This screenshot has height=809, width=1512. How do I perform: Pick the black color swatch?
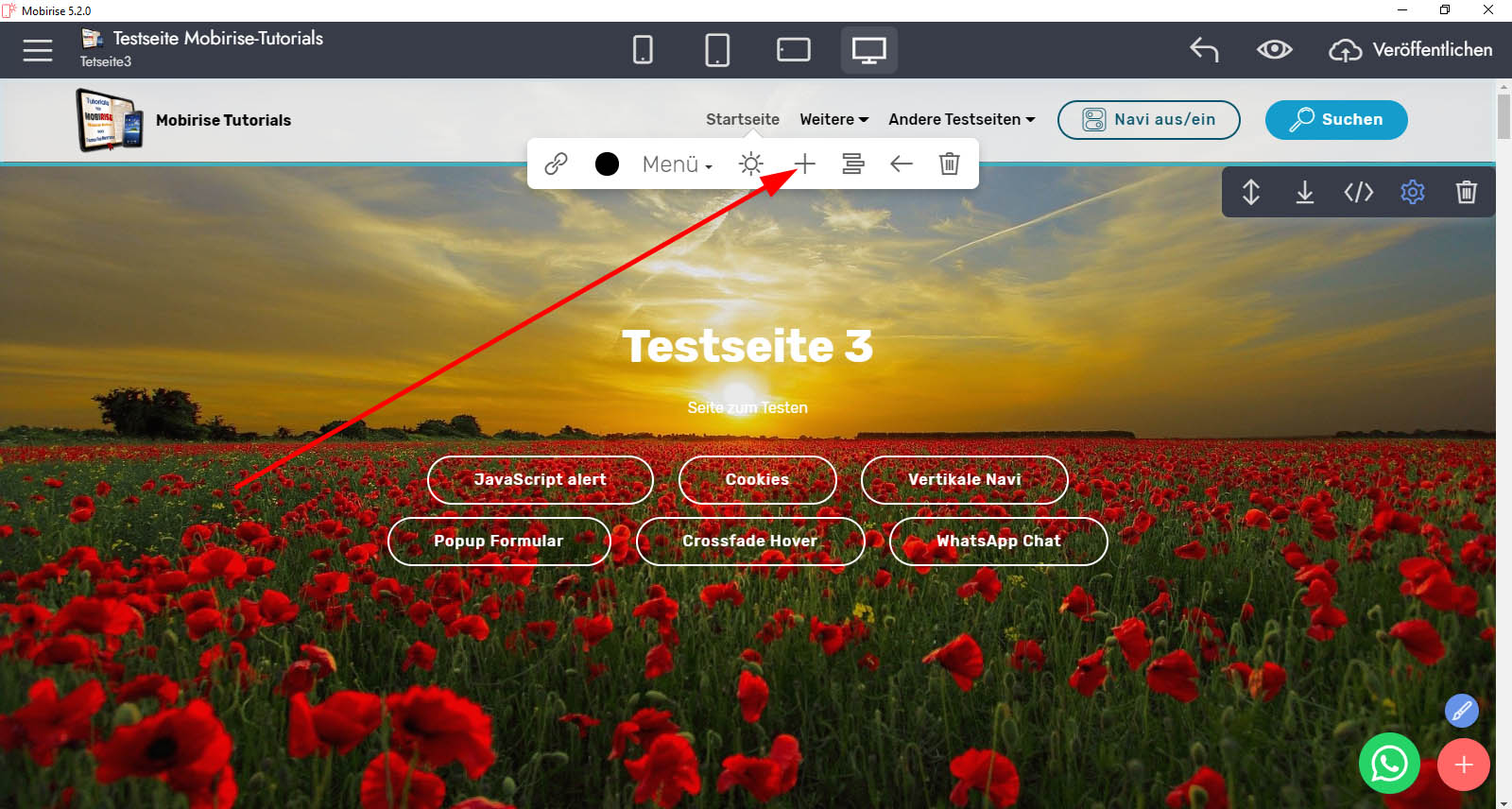pos(607,164)
